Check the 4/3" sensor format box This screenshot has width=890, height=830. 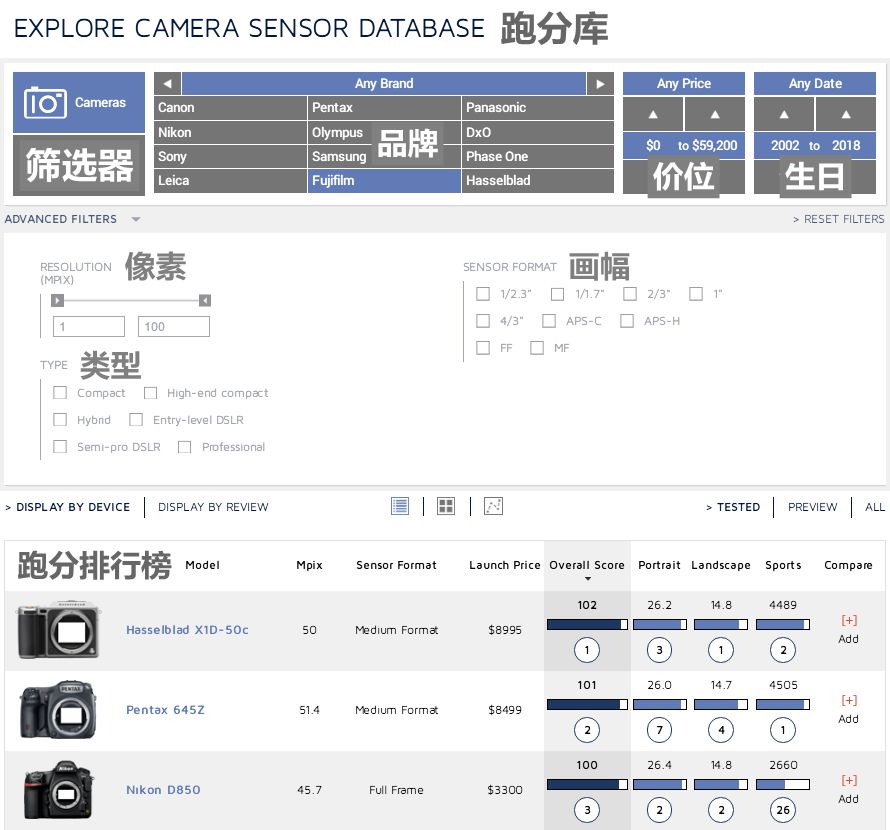click(483, 321)
